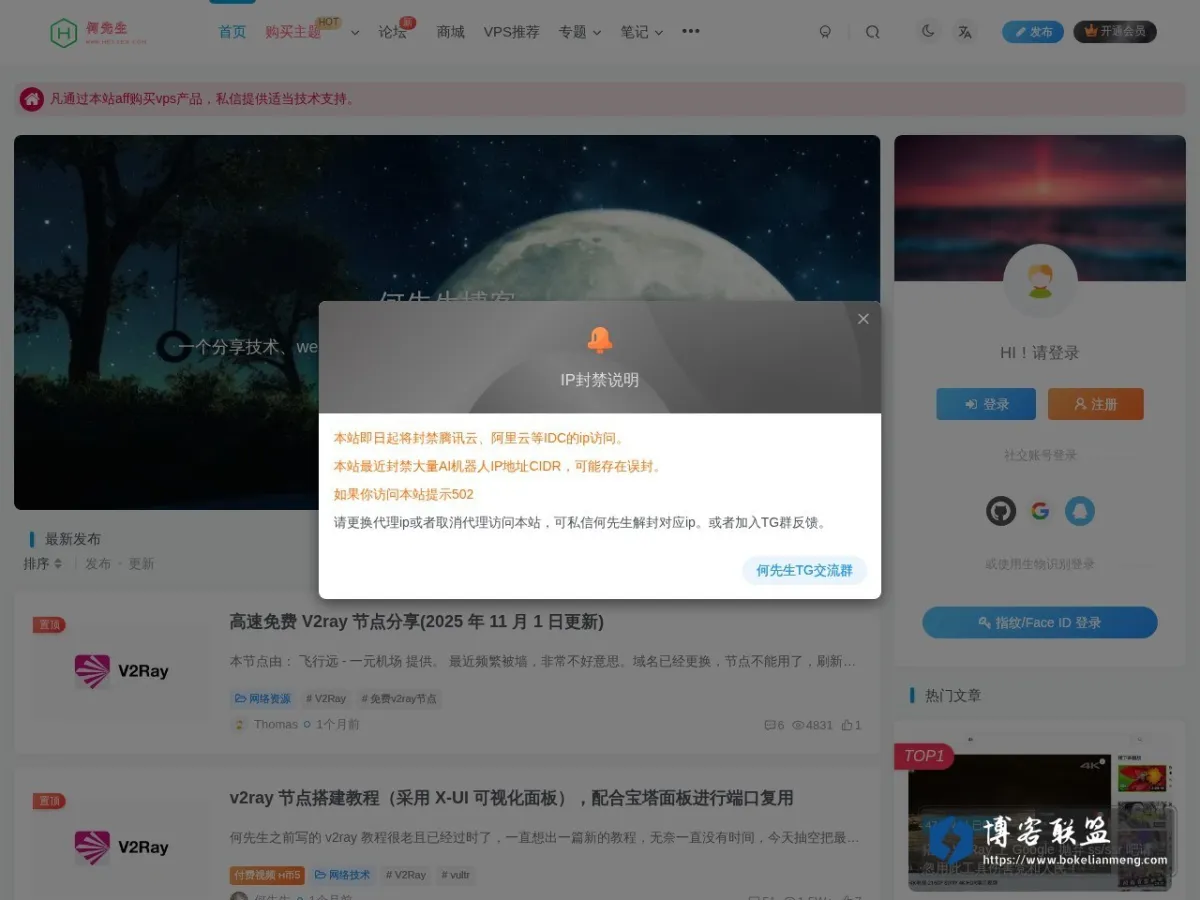This screenshot has height=900, width=1200.
Task: Click the # 免费v2ray节点 tag
Action: pyautogui.click(x=399, y=698)
